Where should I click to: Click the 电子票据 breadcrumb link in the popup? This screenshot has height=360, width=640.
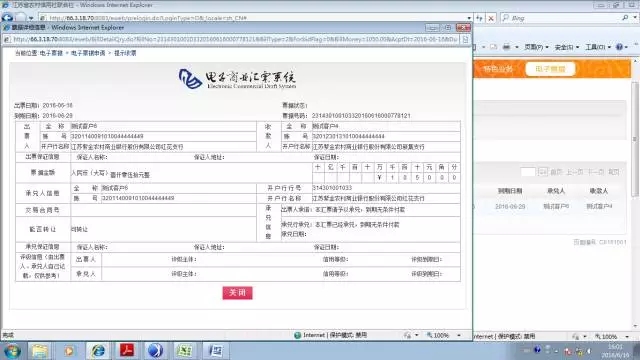pyautogui.click(x=51, y=53)
